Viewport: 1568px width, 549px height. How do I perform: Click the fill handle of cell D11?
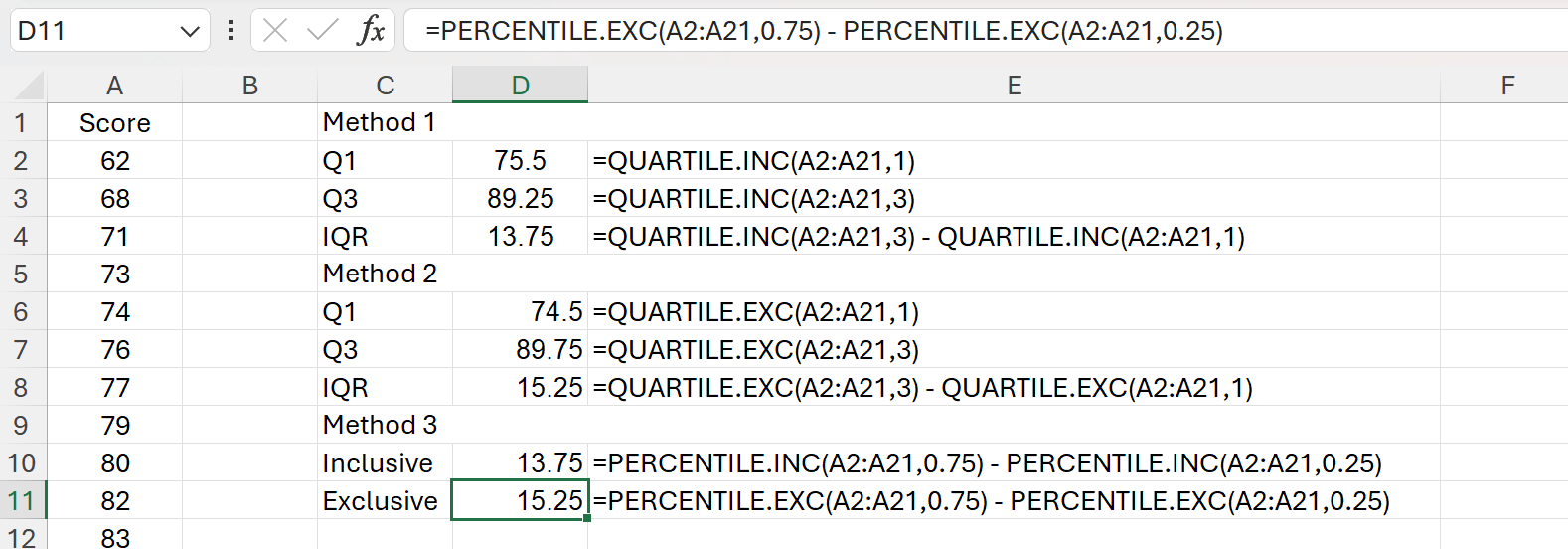(587, 518)
